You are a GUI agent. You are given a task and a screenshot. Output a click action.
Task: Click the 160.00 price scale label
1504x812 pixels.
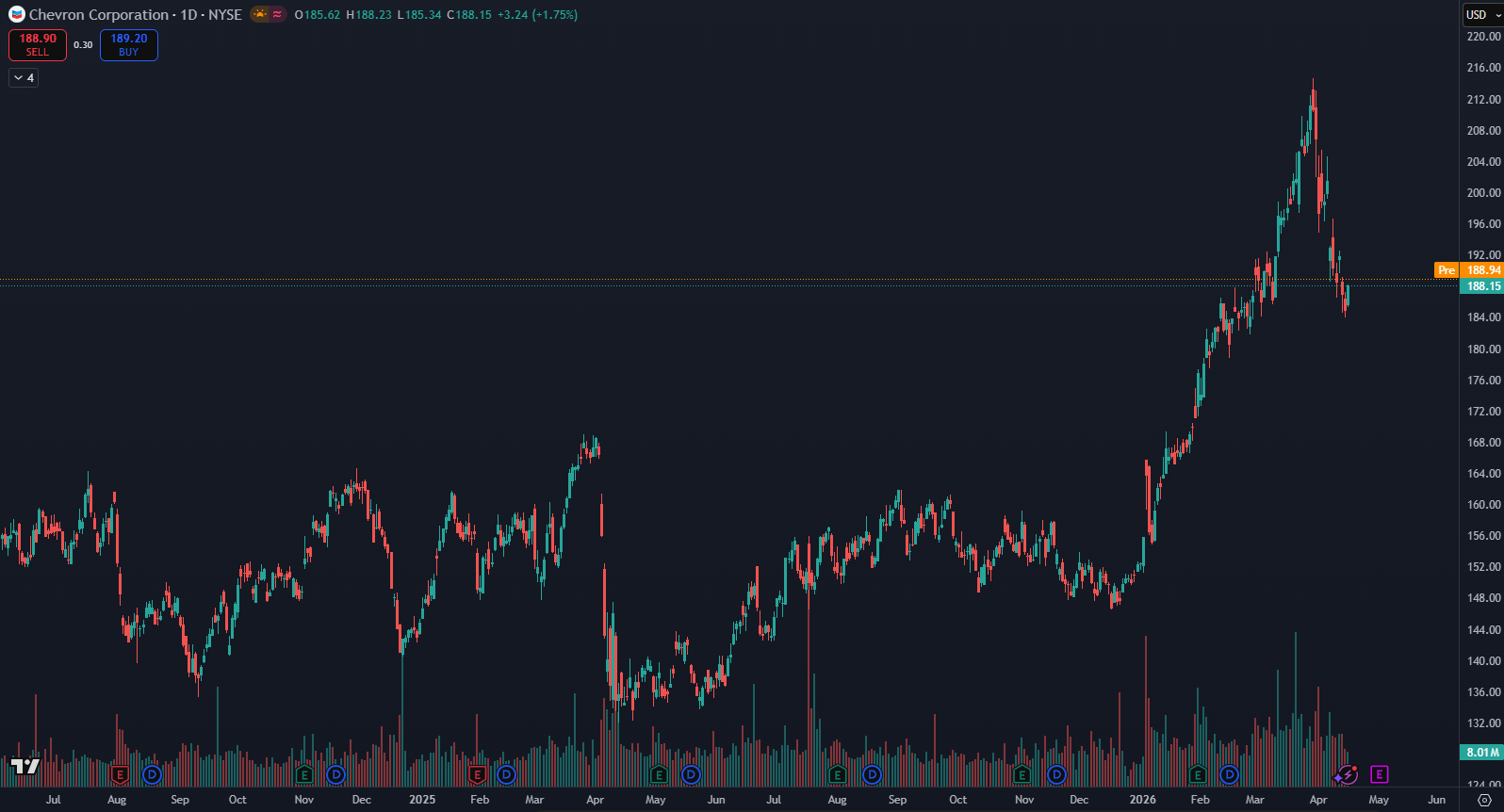[x=1483, y=505]
